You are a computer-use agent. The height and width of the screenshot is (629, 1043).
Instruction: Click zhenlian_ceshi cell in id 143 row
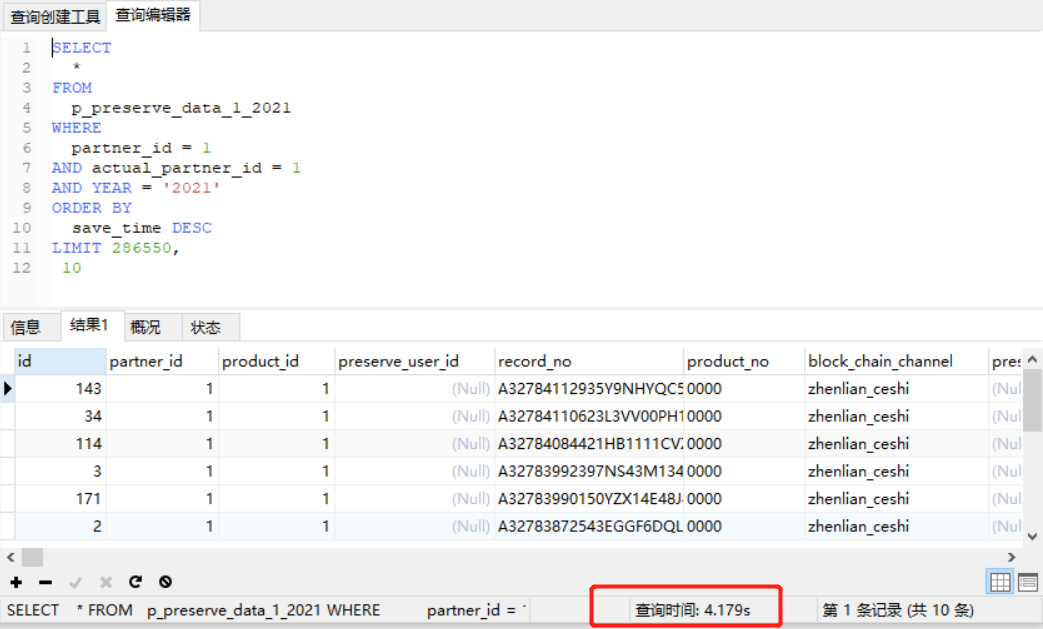896,388
